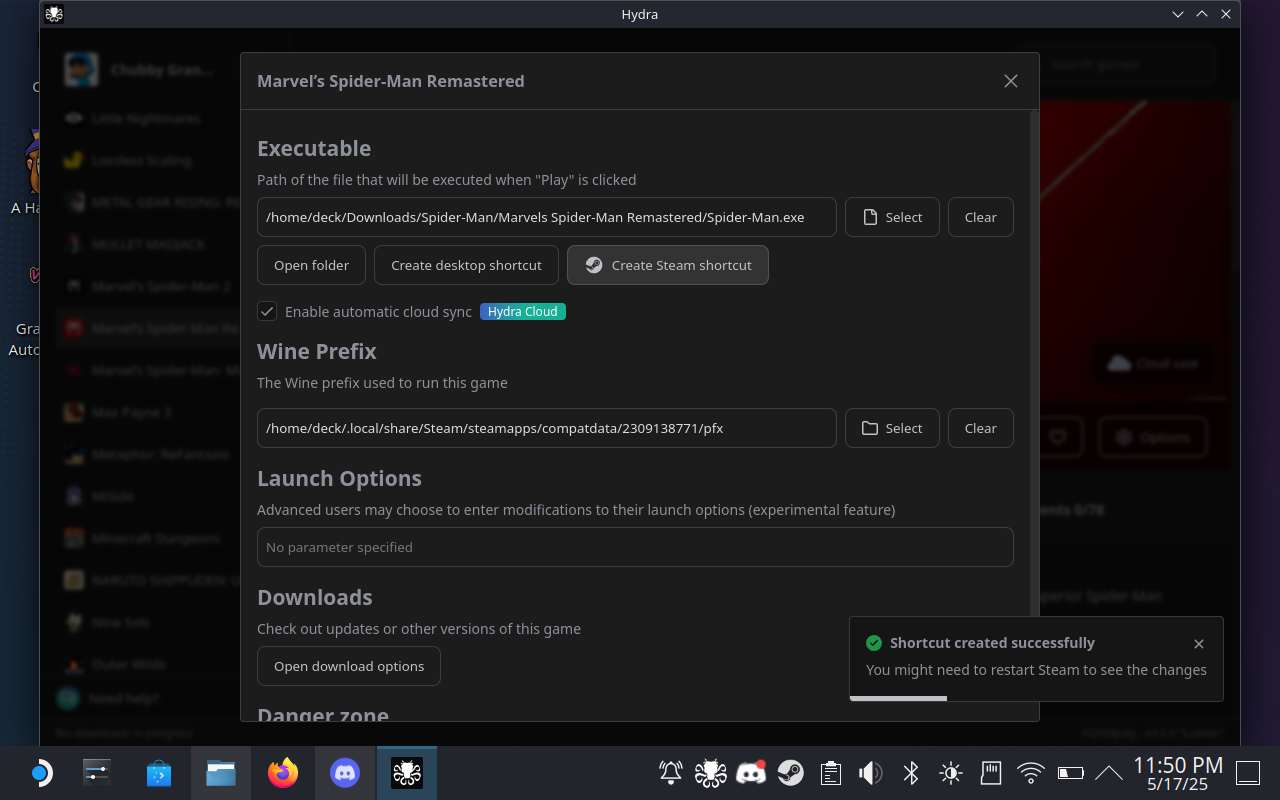Expand hidden system tray icons arrow

(x=1109, y=773)
